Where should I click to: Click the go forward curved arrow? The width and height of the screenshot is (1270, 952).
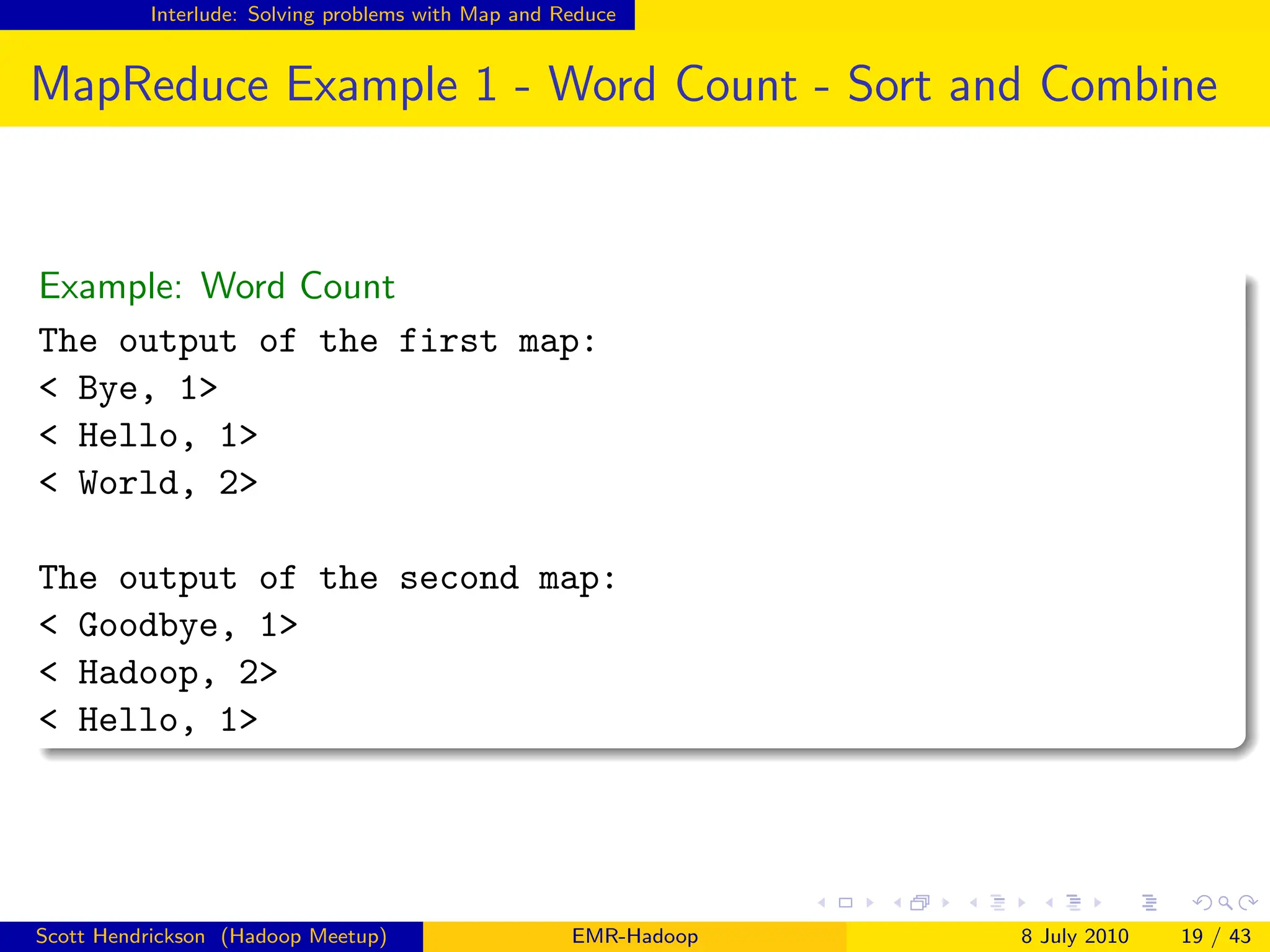1248,903
